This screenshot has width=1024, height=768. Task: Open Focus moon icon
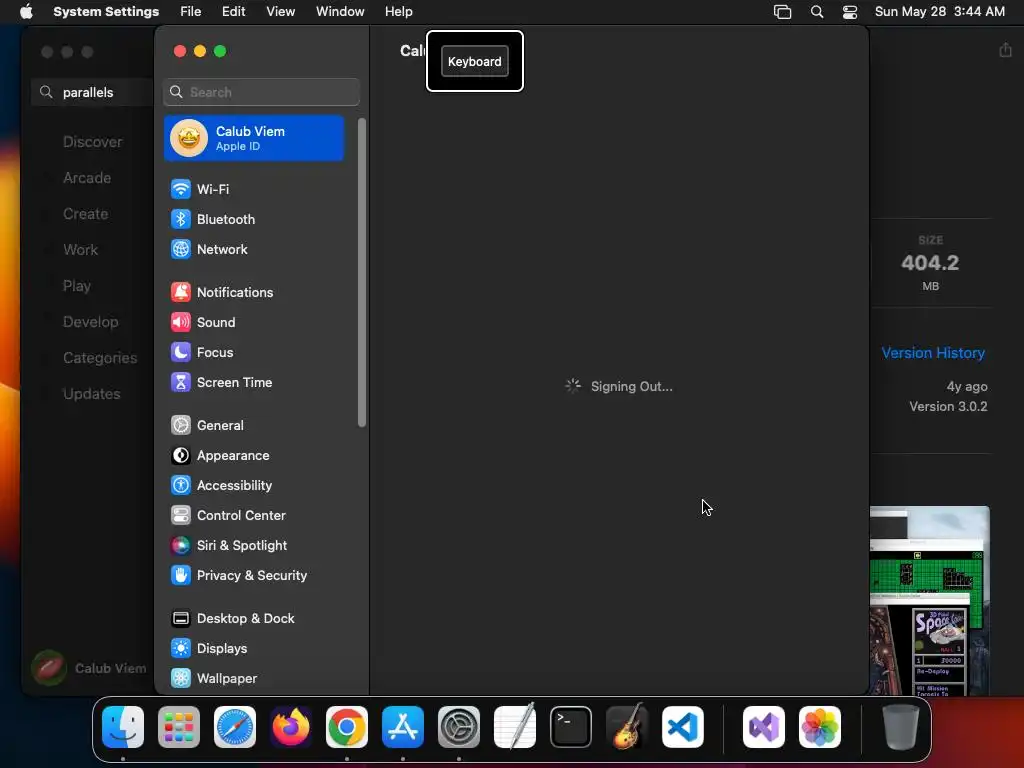(181, 353)
